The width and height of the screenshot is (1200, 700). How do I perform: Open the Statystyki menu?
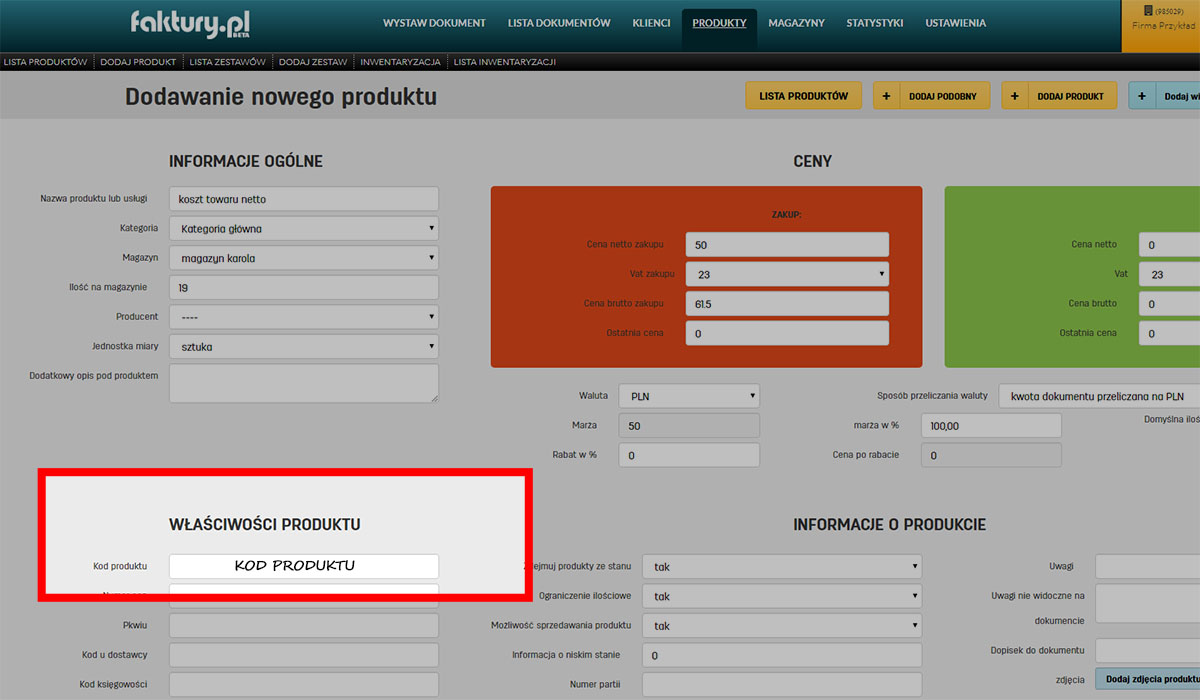[875, 23]
